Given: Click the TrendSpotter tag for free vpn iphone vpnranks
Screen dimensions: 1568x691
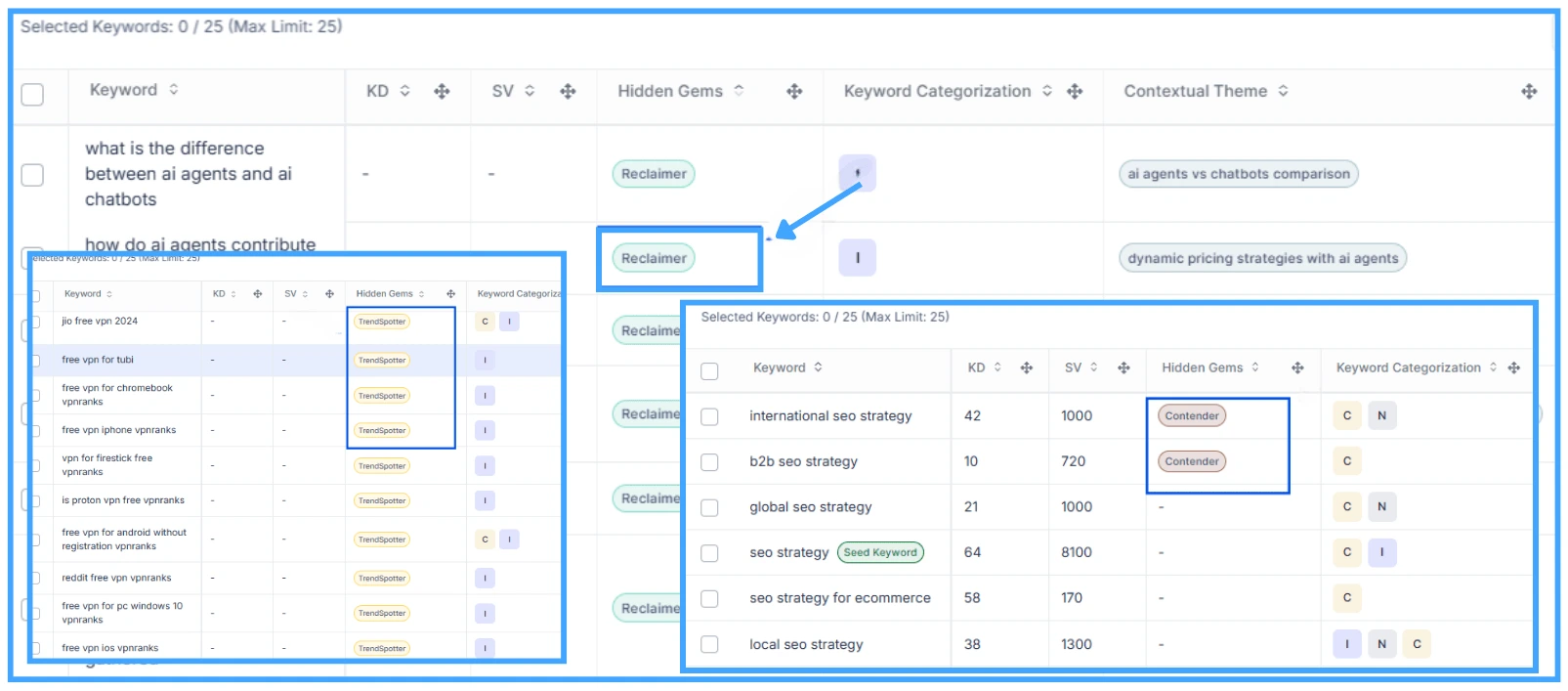Looking at the screenshot, I should [x=382, y=430].
